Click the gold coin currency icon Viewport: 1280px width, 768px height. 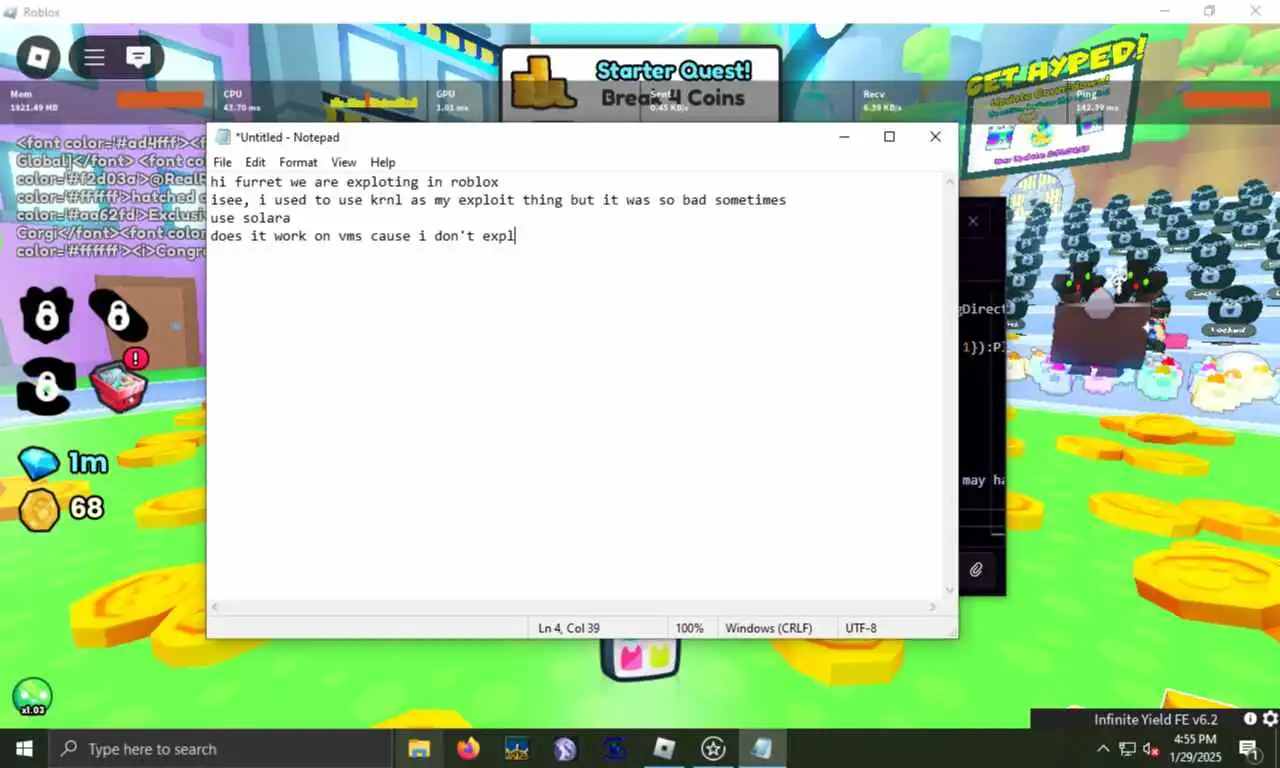tap(40, 510)
